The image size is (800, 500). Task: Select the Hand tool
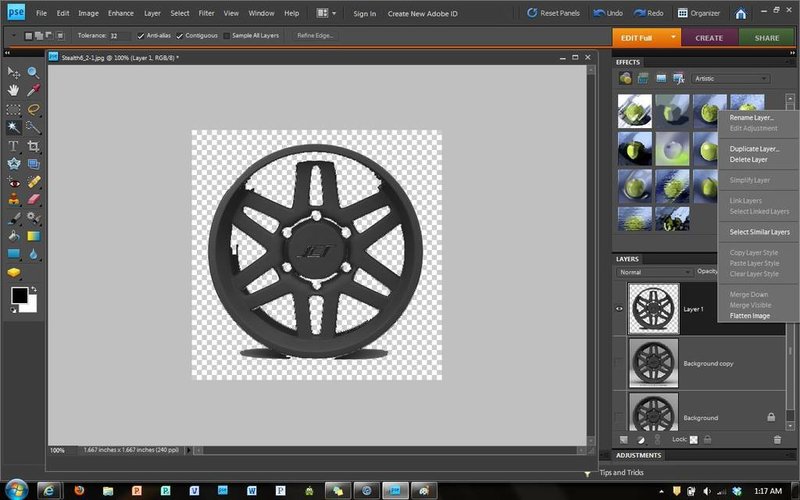click(x=14, y=91)
